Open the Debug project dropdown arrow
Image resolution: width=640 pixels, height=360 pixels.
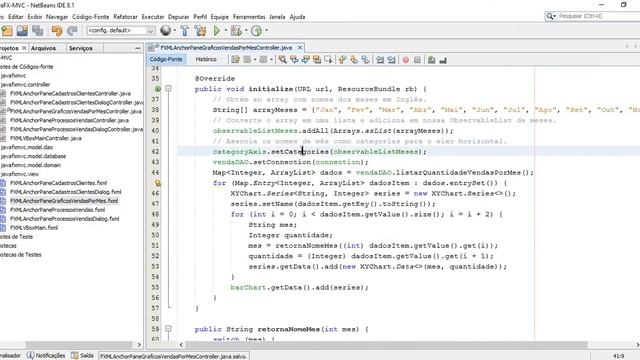tap(246, 31)
